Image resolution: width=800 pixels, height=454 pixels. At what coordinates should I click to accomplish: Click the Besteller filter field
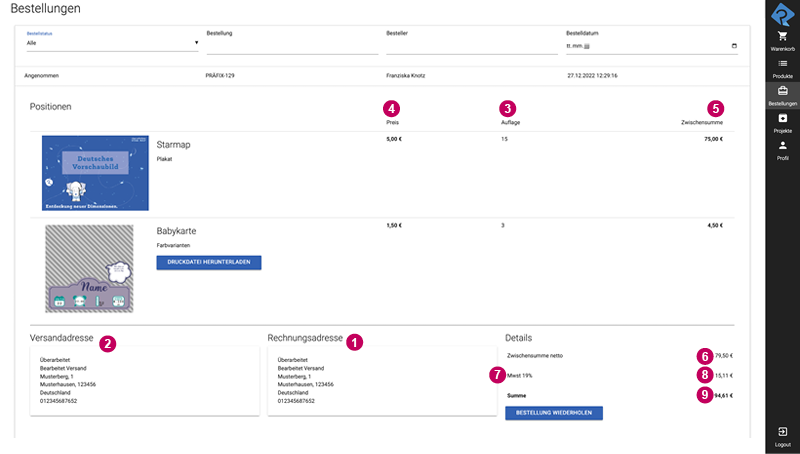[471, 46]
